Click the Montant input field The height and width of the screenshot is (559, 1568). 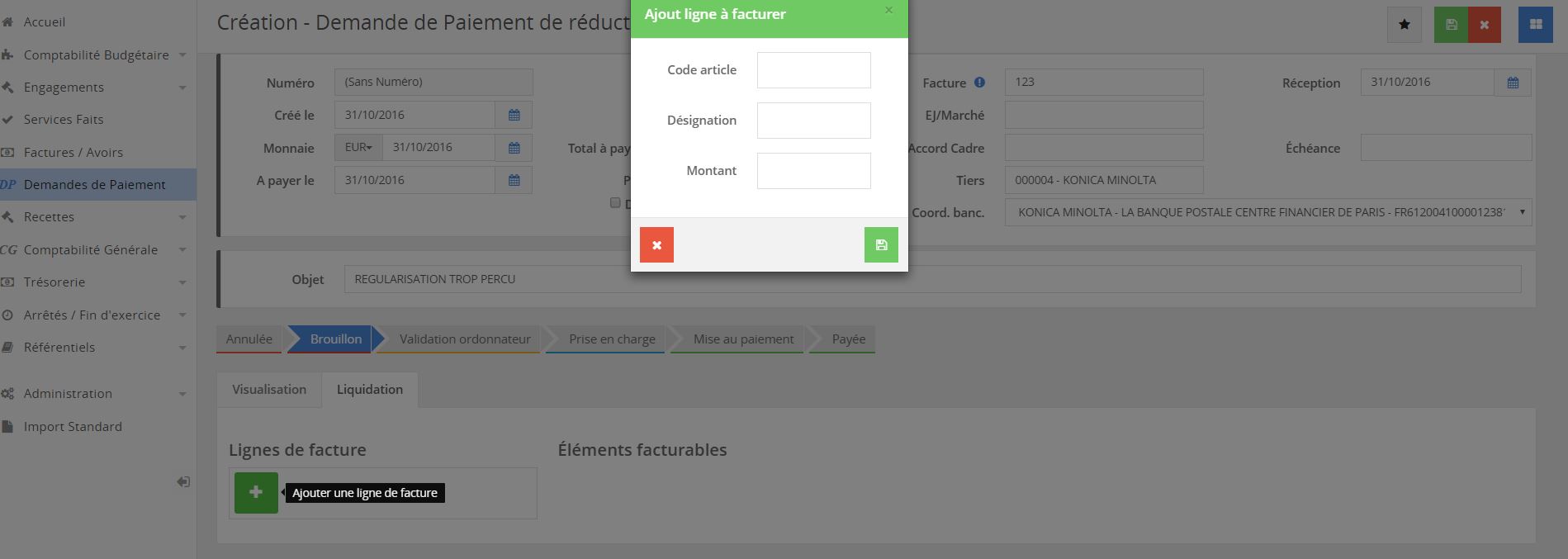point(813,171)
